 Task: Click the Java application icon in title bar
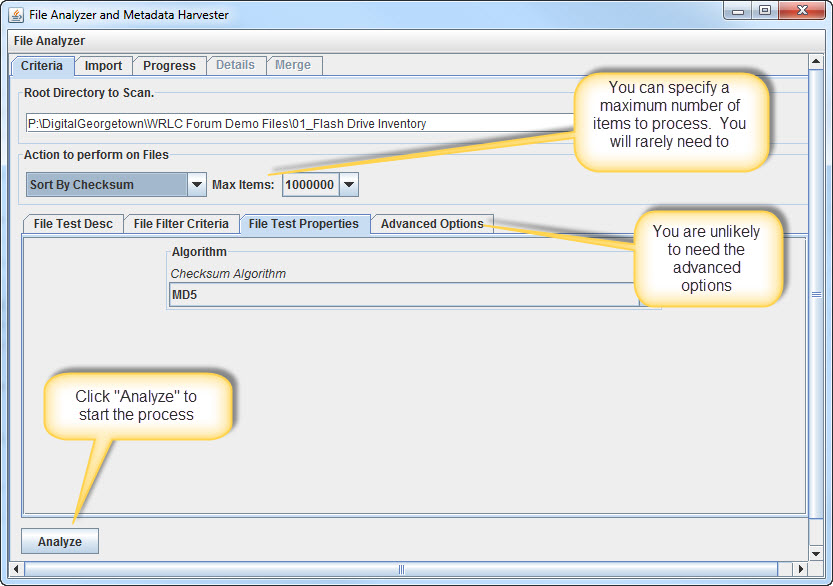(x=16, y=15)
